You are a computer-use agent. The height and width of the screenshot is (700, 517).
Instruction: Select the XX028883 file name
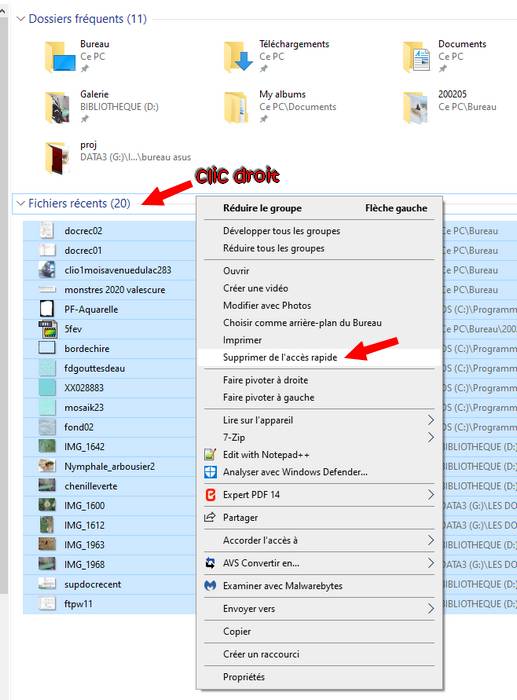84,388
